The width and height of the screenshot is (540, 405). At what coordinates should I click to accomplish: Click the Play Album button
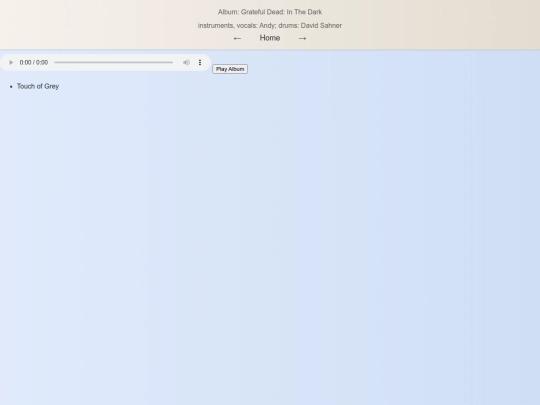coord(230,69)
